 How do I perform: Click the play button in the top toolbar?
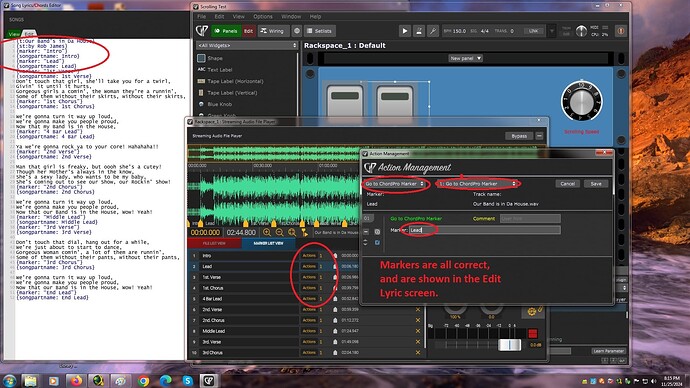click(404, 31)
